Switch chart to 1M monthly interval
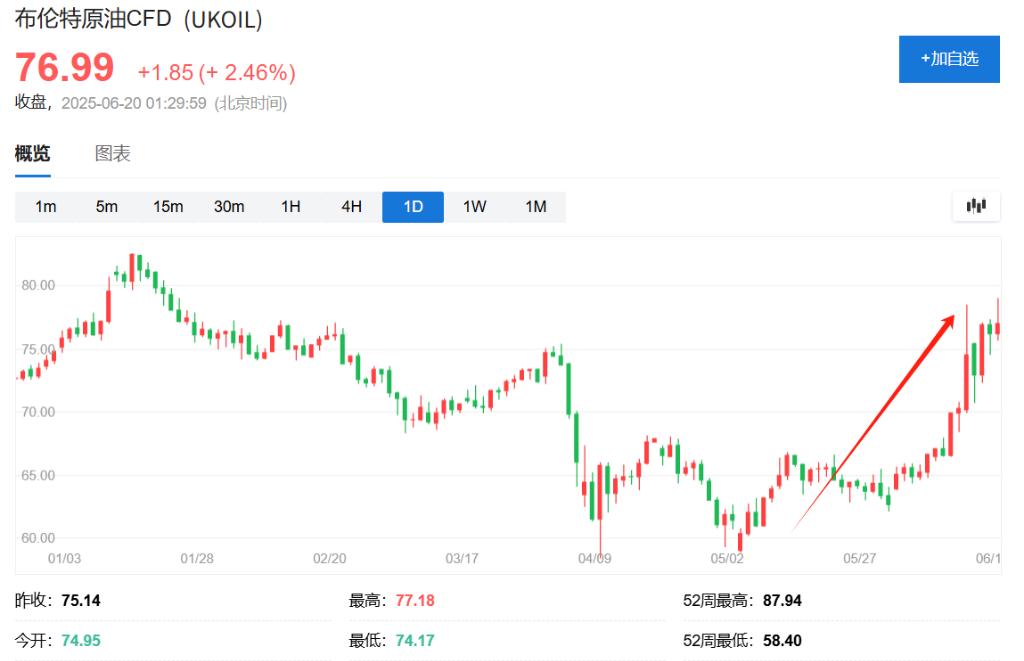The height and width of the screenshot is (661, 1024). click(536, 207)
